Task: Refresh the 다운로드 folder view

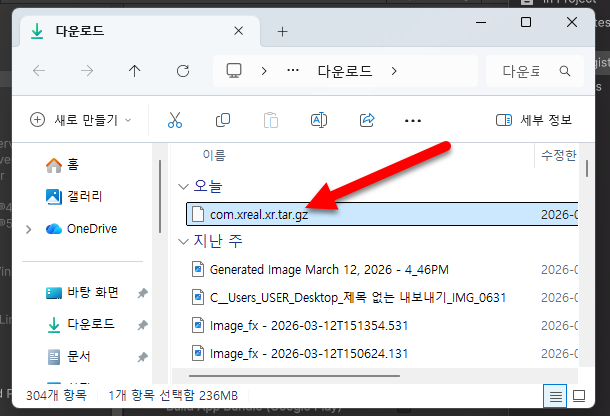Action: pos(183,71)
